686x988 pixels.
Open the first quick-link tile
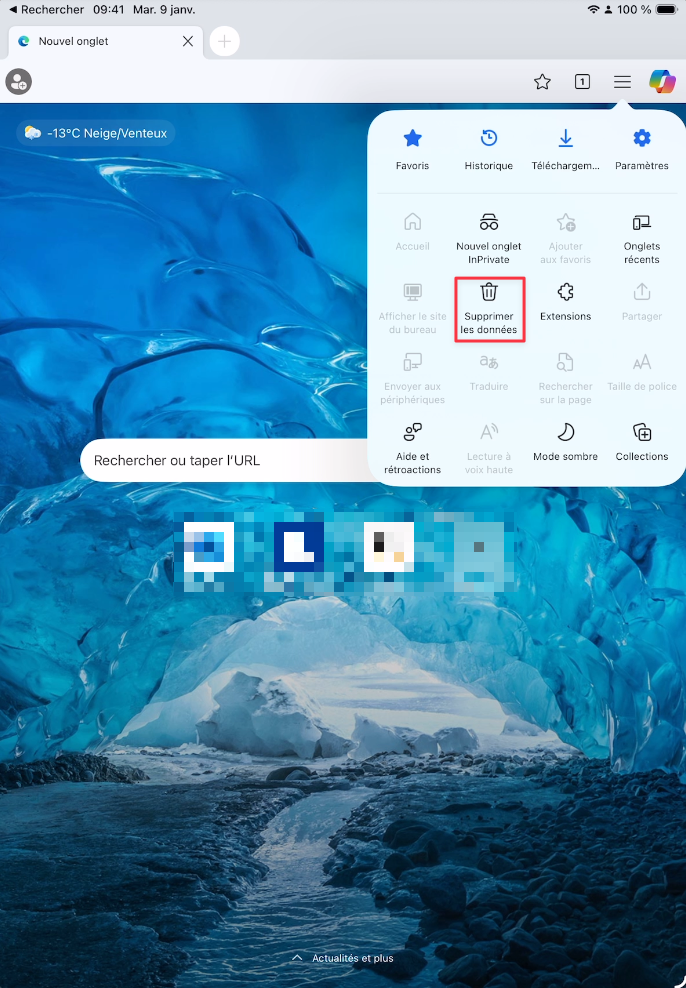[209, 547]
